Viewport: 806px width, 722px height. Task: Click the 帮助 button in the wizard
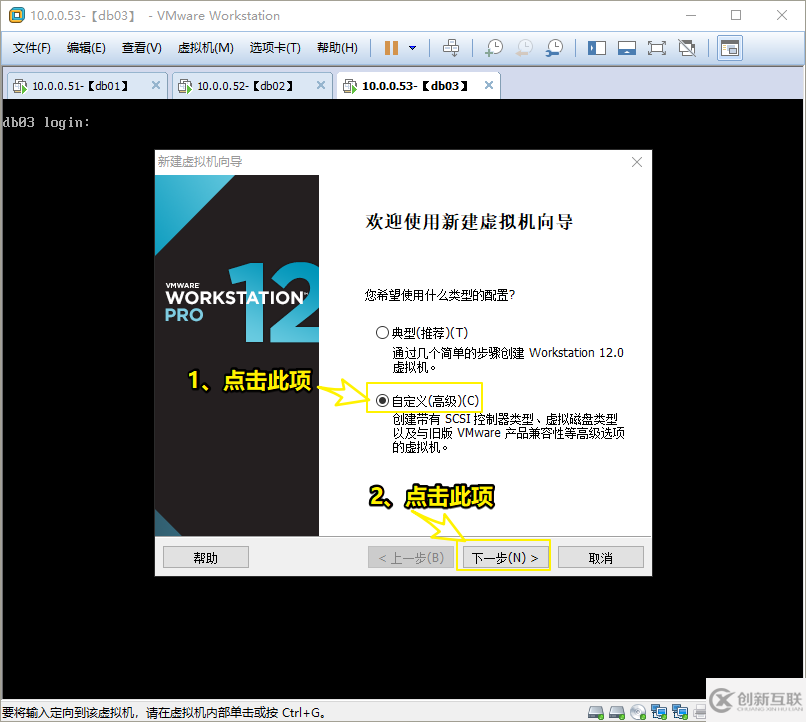coord(206,557)
